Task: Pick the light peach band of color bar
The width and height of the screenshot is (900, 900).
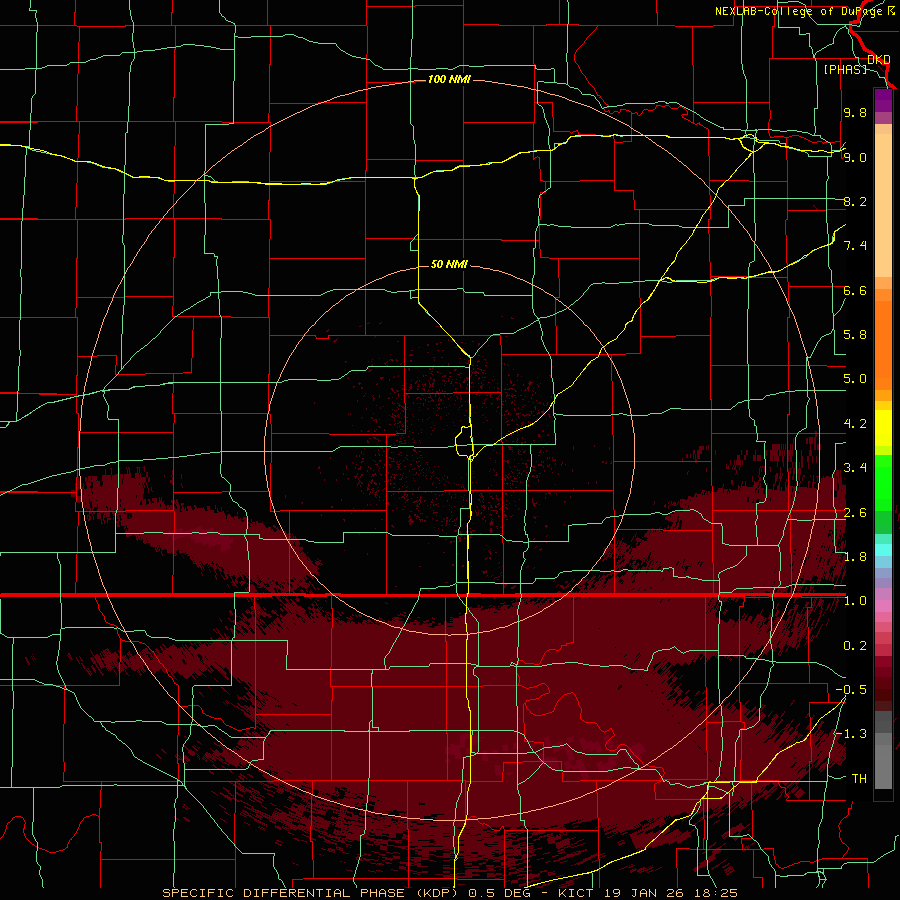Action: coord(883,205)
